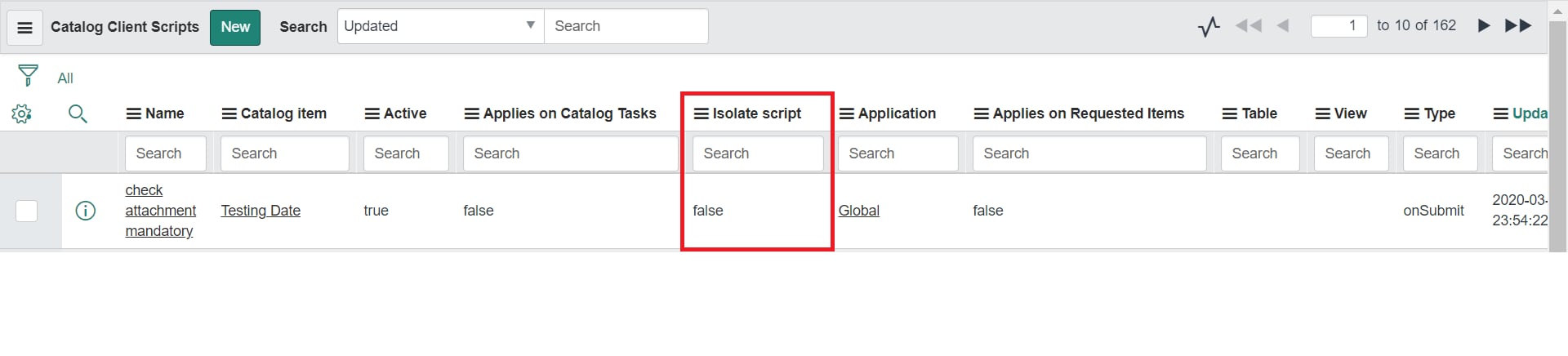Image resolution: width=1568 pixels, height=356 pixels.
Task: Open check attachment mandatory script link
Action: (161, 211)
